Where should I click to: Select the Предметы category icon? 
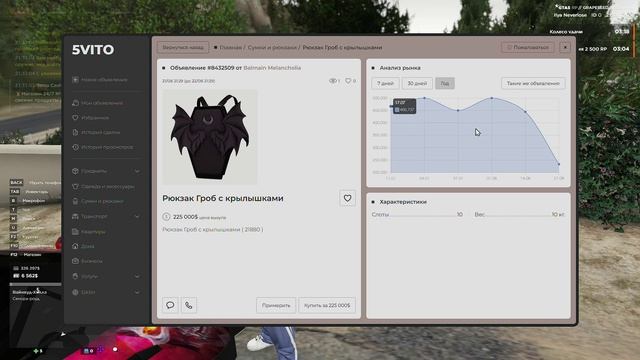click(x=75, y=171)
